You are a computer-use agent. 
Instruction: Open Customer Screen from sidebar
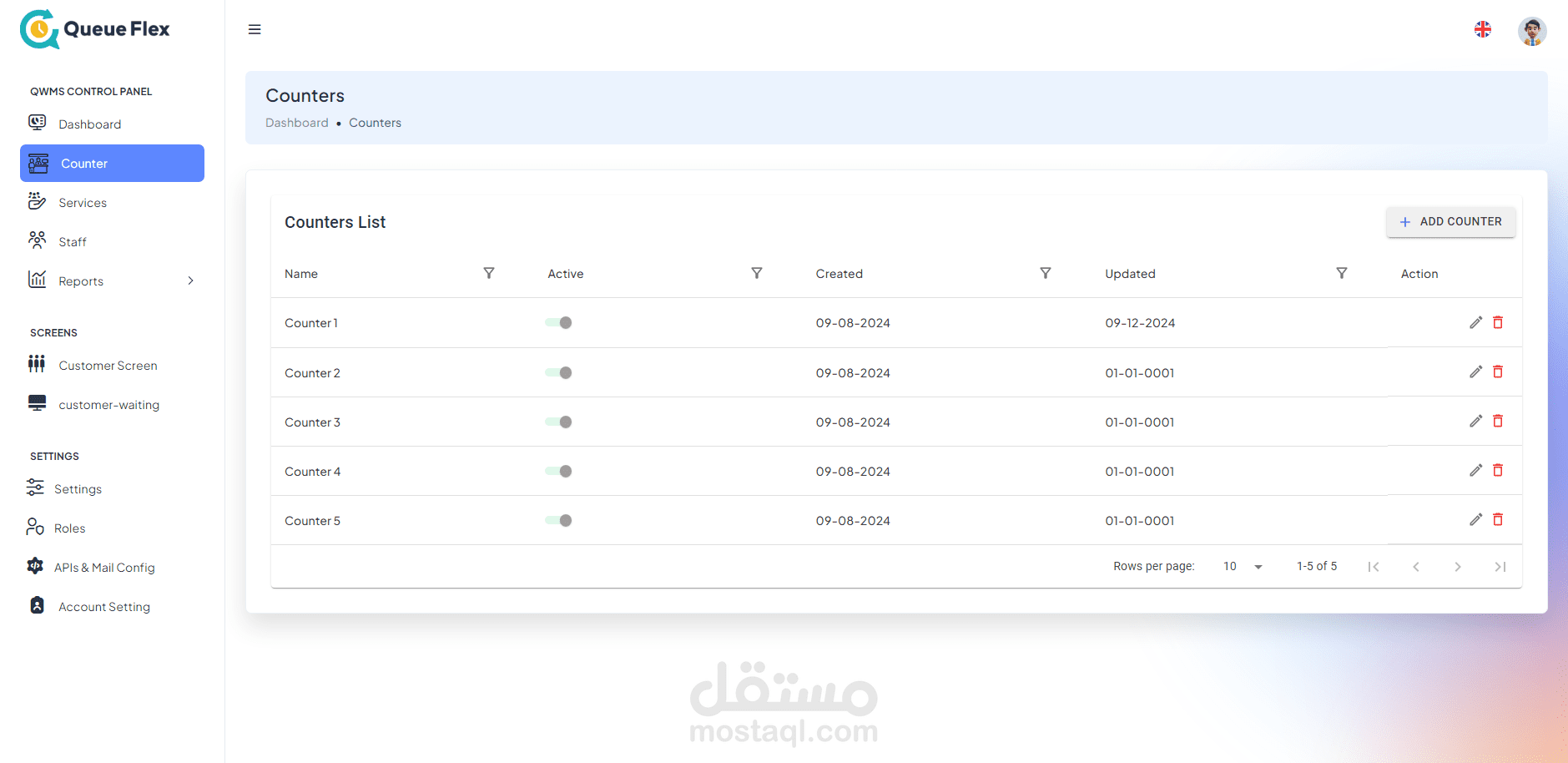[x=112, y=365]
